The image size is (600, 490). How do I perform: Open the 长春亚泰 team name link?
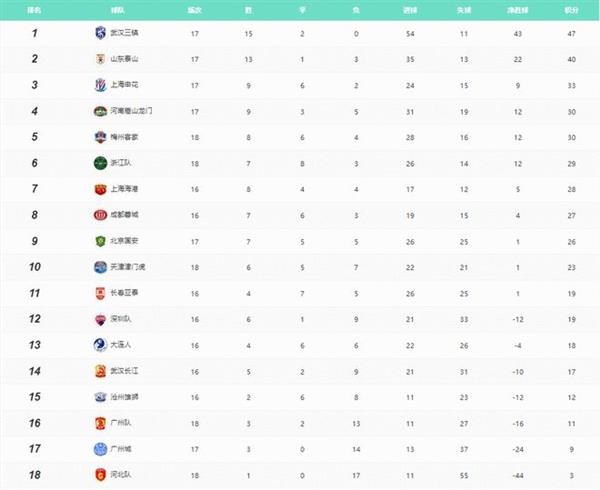click(x=124, y=293)
